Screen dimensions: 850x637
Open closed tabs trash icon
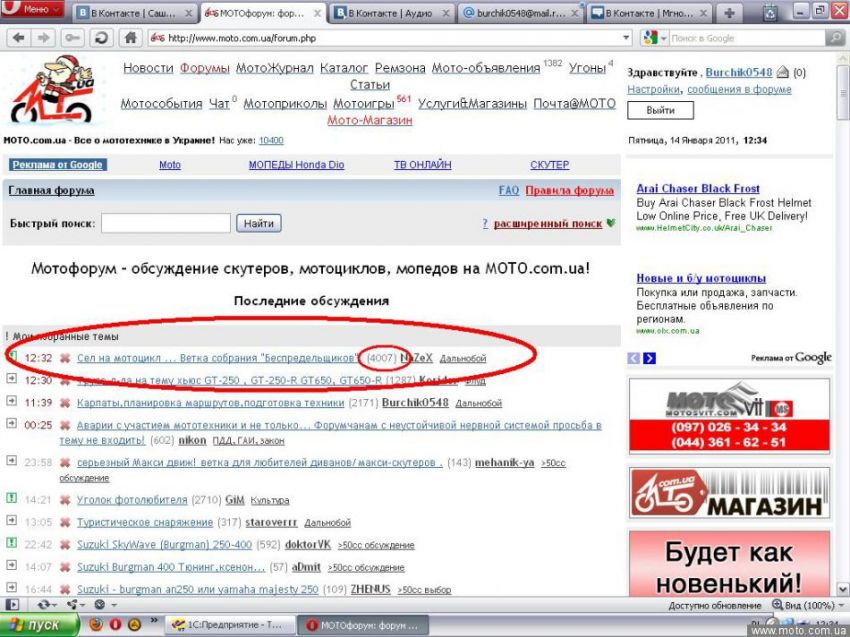pos(770,13)
